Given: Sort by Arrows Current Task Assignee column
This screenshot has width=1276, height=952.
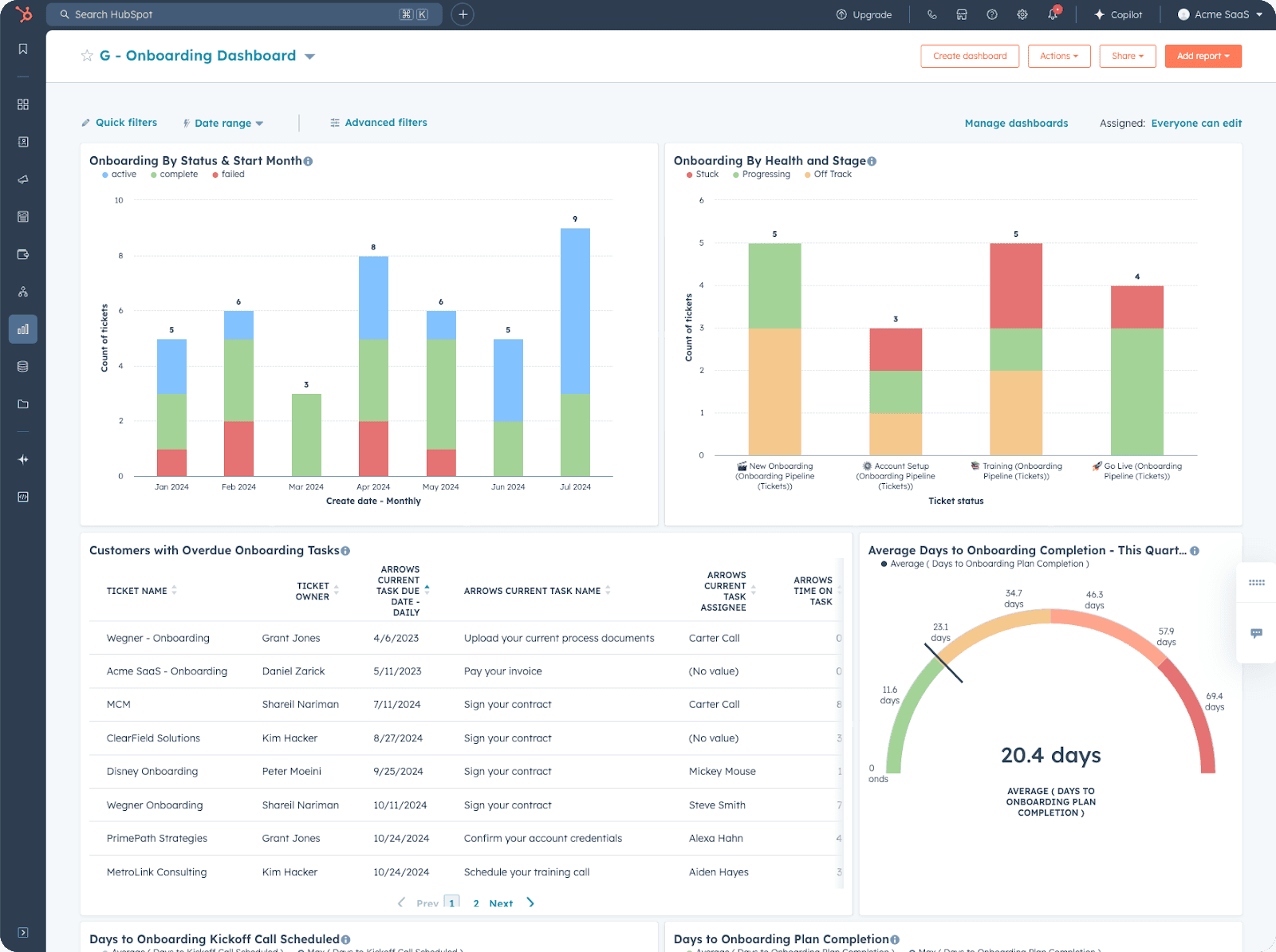Looking at the screenshot, I should [x=727, y=591].
